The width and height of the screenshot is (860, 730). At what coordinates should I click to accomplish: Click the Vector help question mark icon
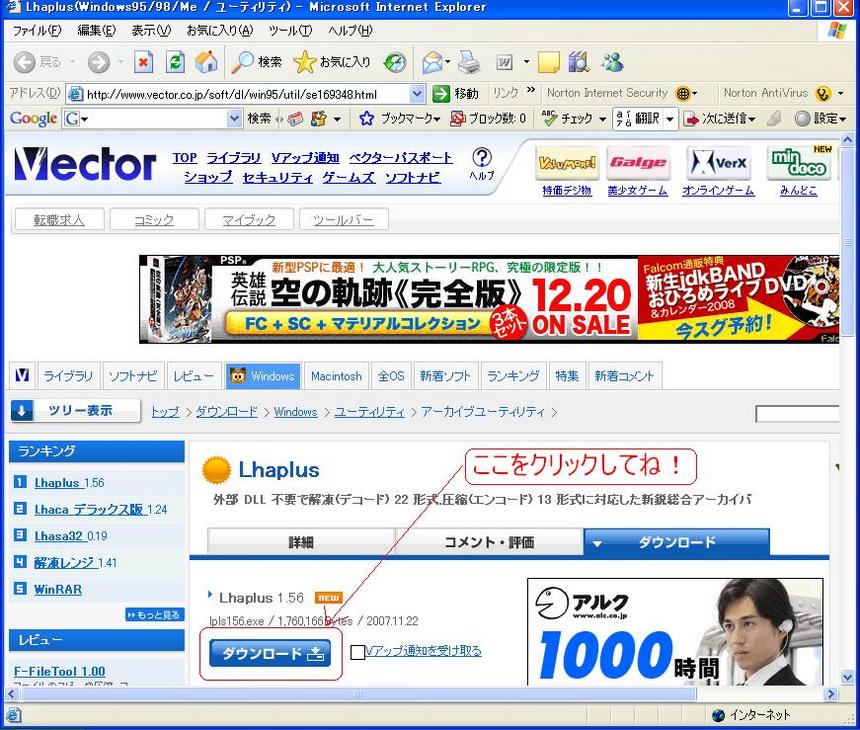coord(482,158)
